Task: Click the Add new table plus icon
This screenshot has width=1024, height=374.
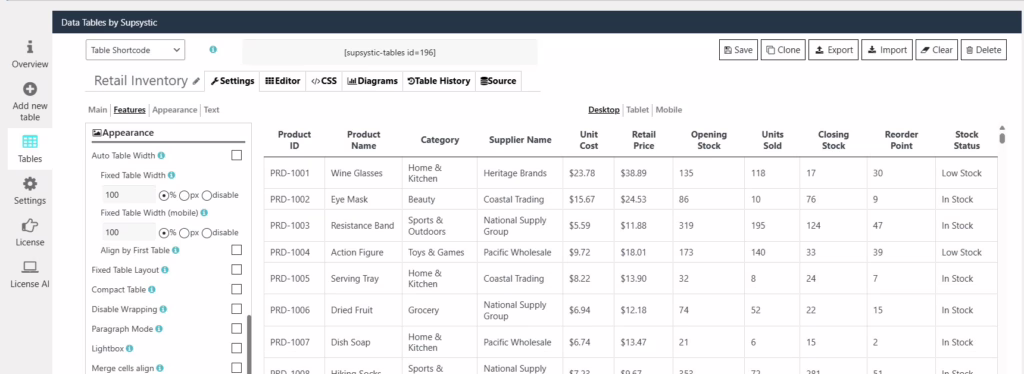Action: click(29, 89)
